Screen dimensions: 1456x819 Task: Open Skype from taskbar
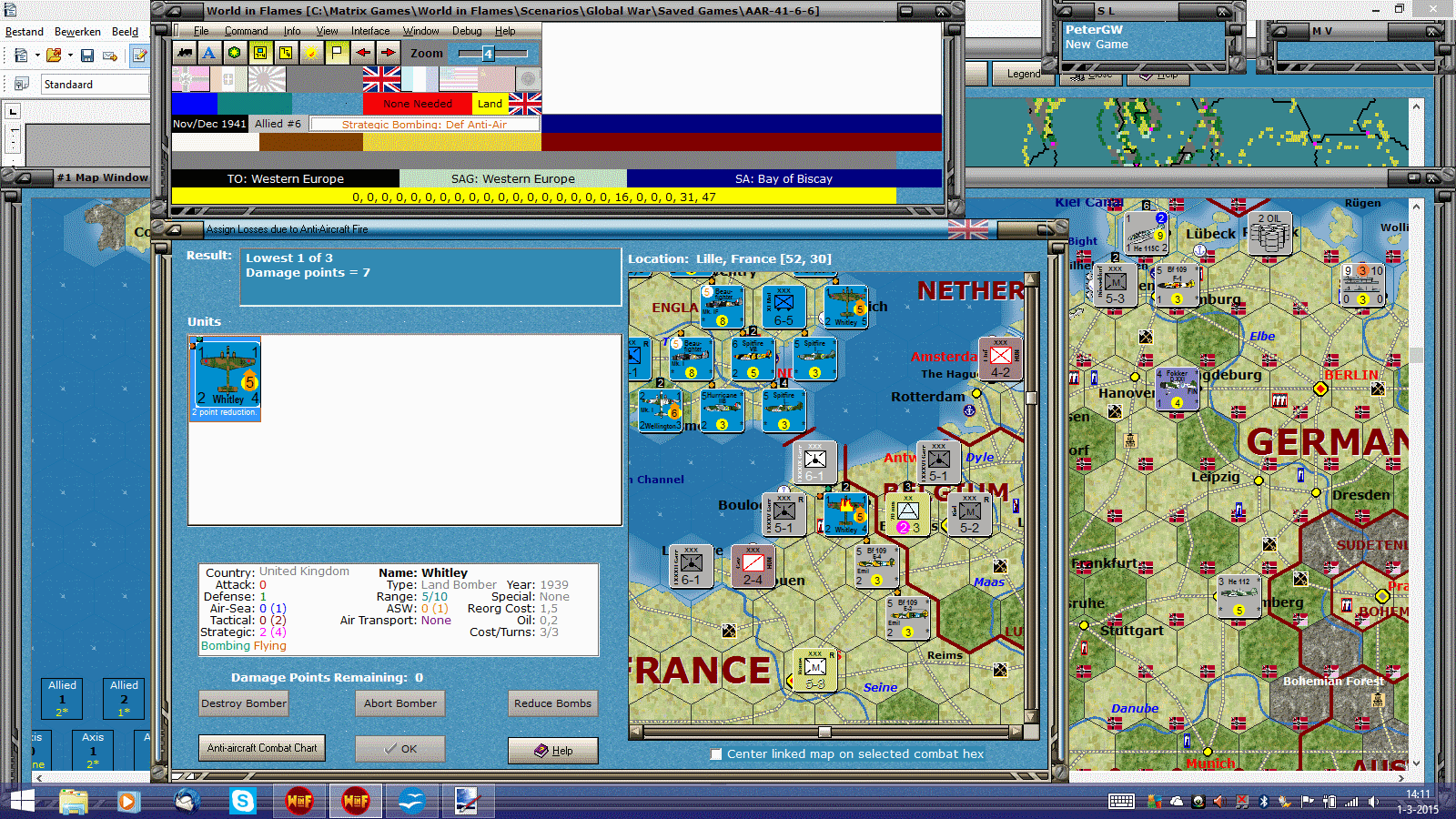(243, 801)
